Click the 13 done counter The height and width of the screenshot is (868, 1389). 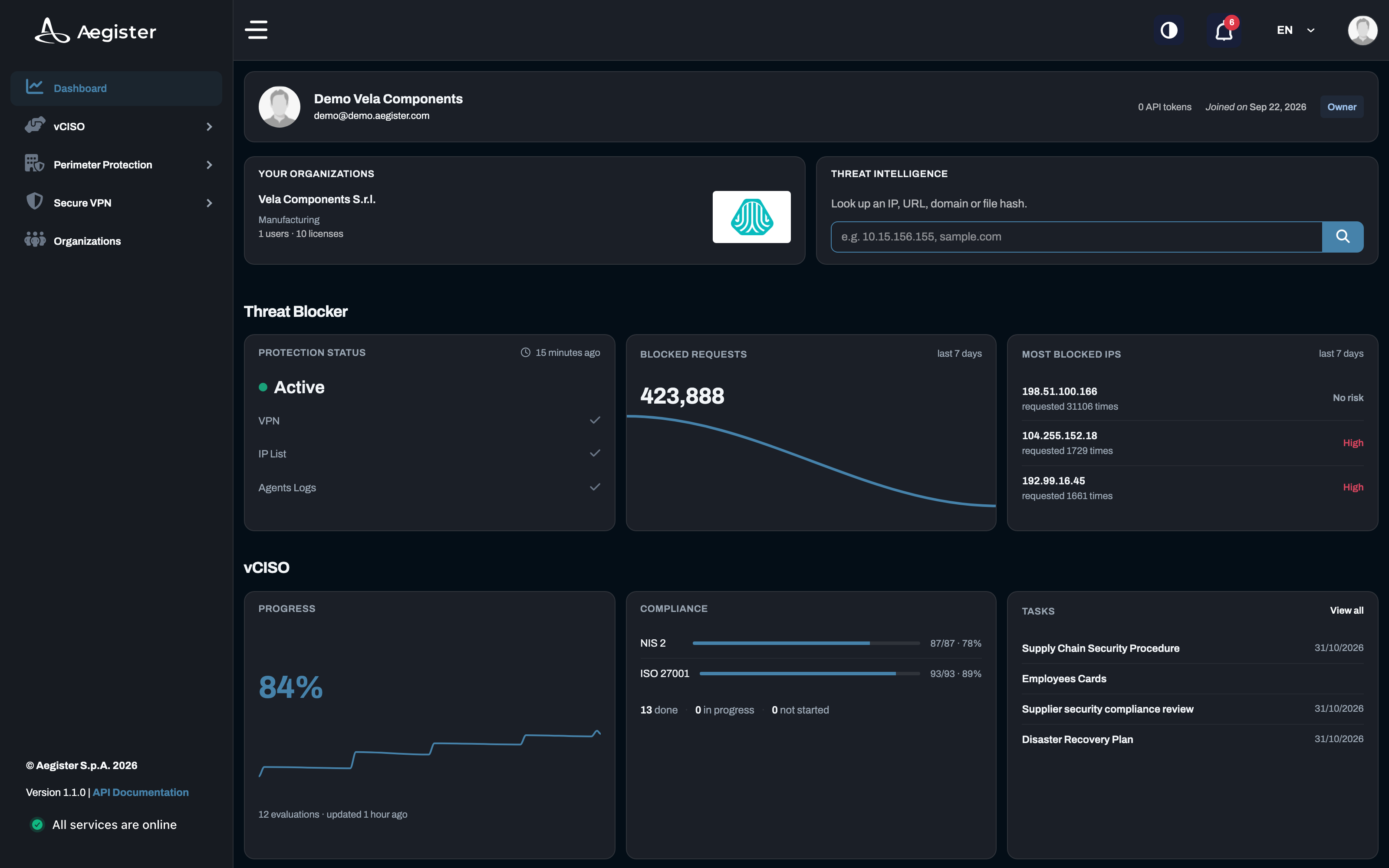[x=658, y=710]
